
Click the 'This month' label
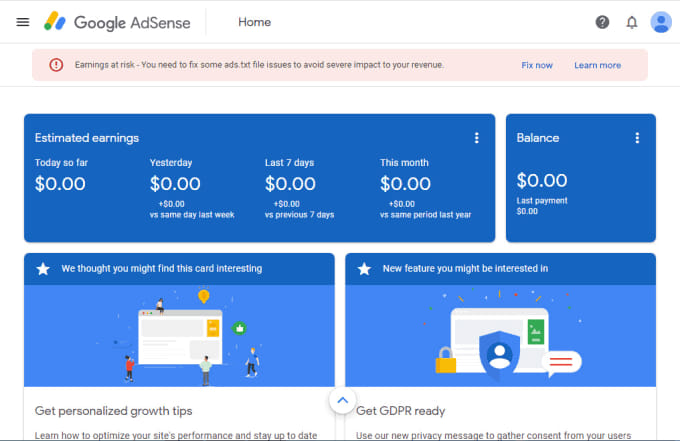coord(404,163)
